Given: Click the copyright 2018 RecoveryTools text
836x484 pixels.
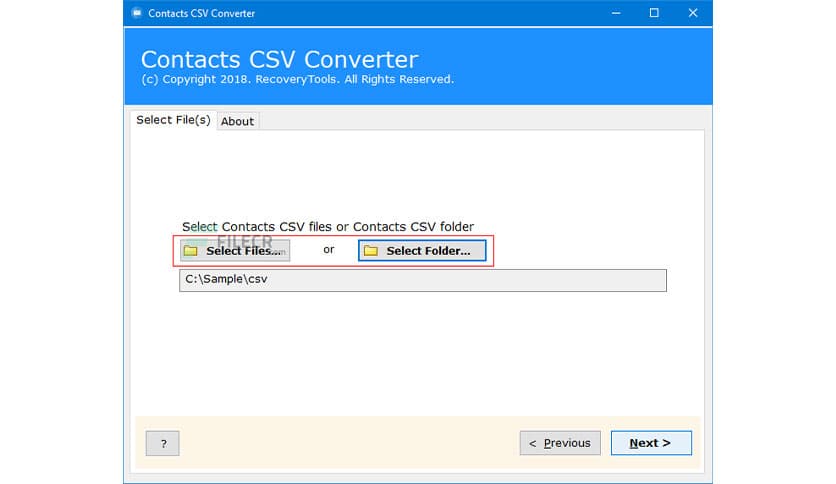Looking at the screenshot, I should 298,79.
